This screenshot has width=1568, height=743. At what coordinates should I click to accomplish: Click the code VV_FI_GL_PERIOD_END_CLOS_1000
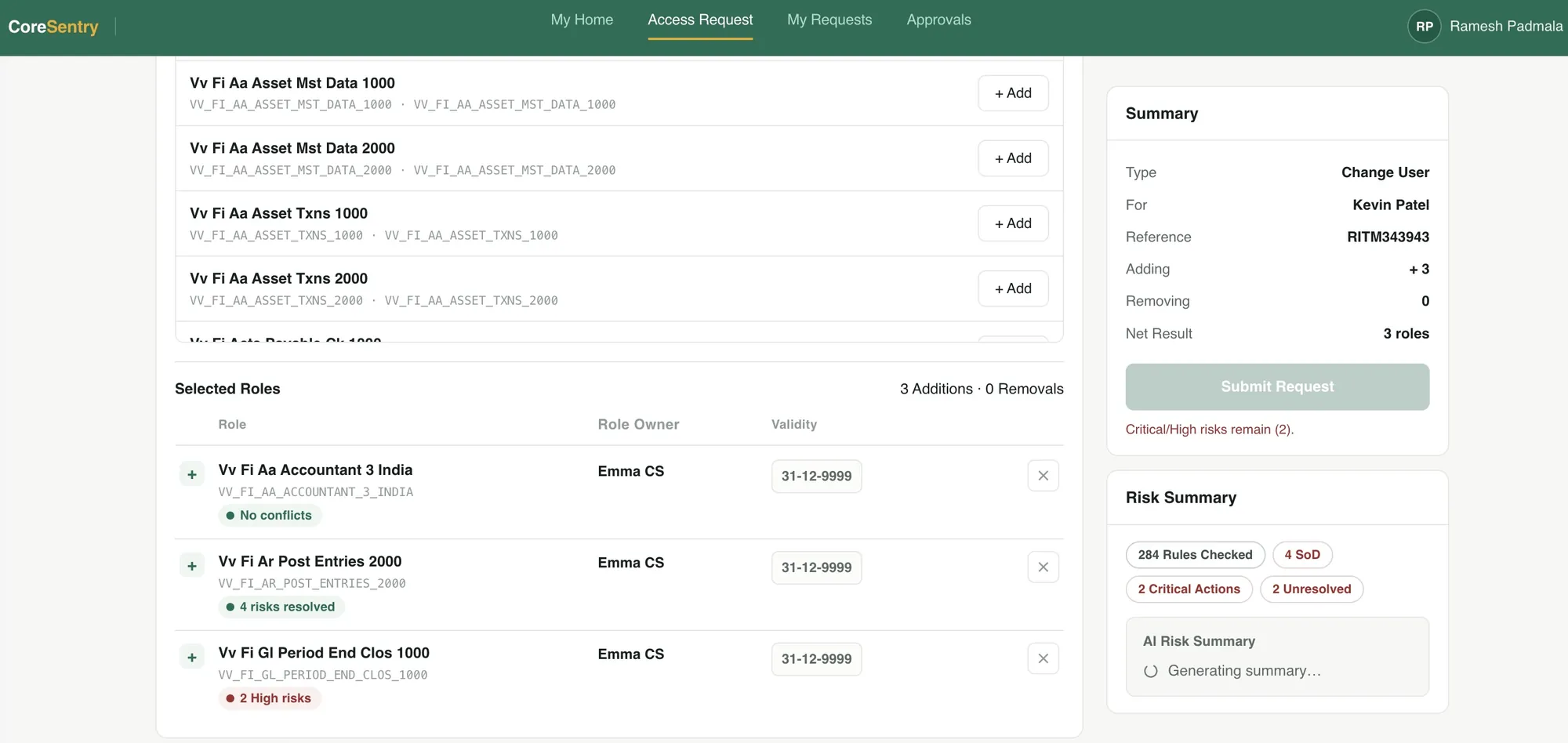(323, 676)
